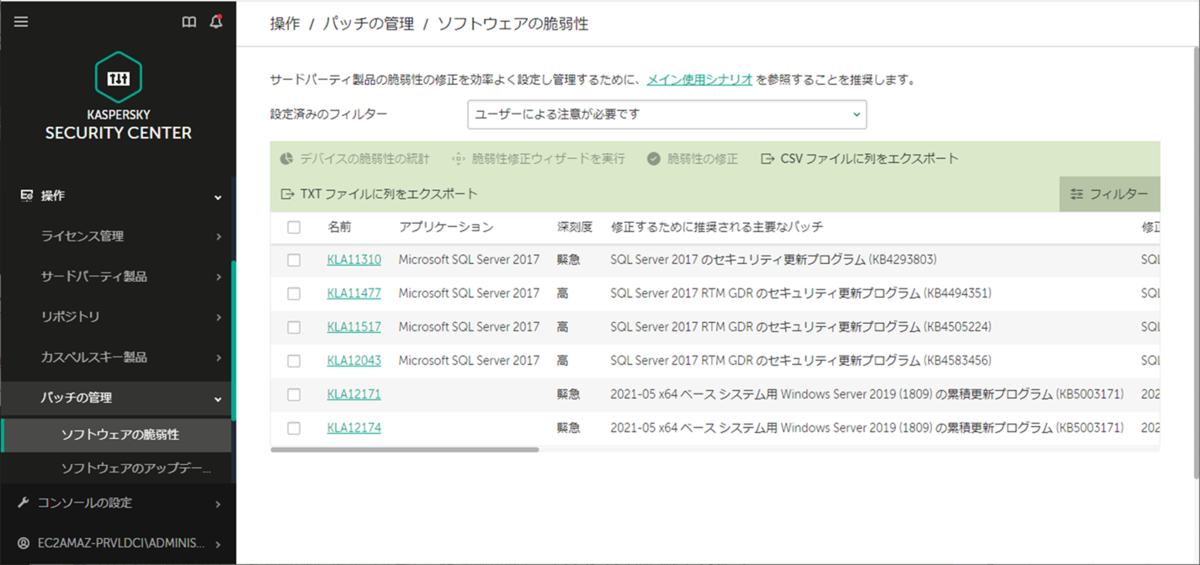Click the デバイスの脆弱性の統計 chart icon
The image size is (1200, 565).
[x=286, y=158]
